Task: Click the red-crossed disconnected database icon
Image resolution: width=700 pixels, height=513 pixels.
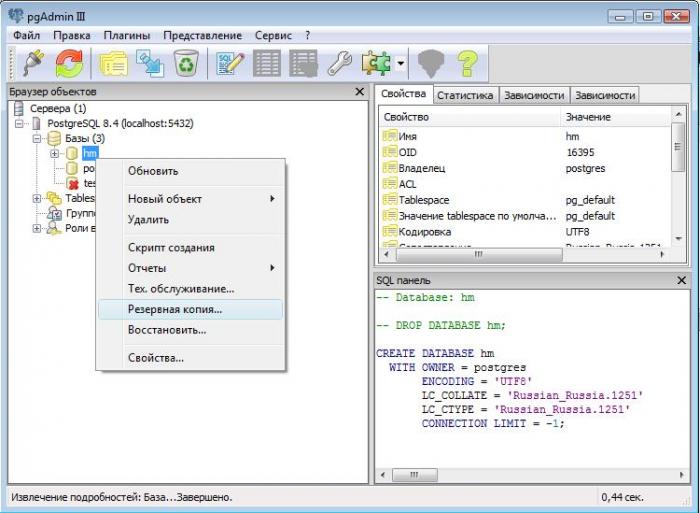Action: tap(72, 183)
